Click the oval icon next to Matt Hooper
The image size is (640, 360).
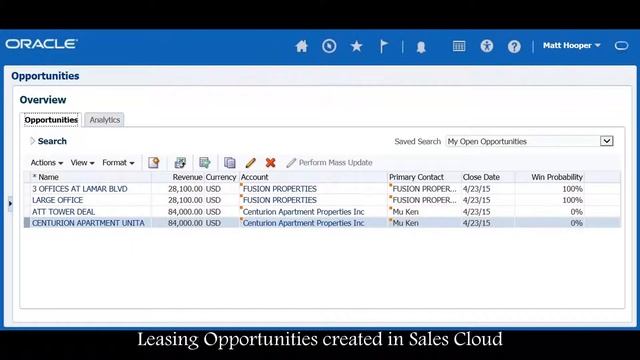click(622, 45)
